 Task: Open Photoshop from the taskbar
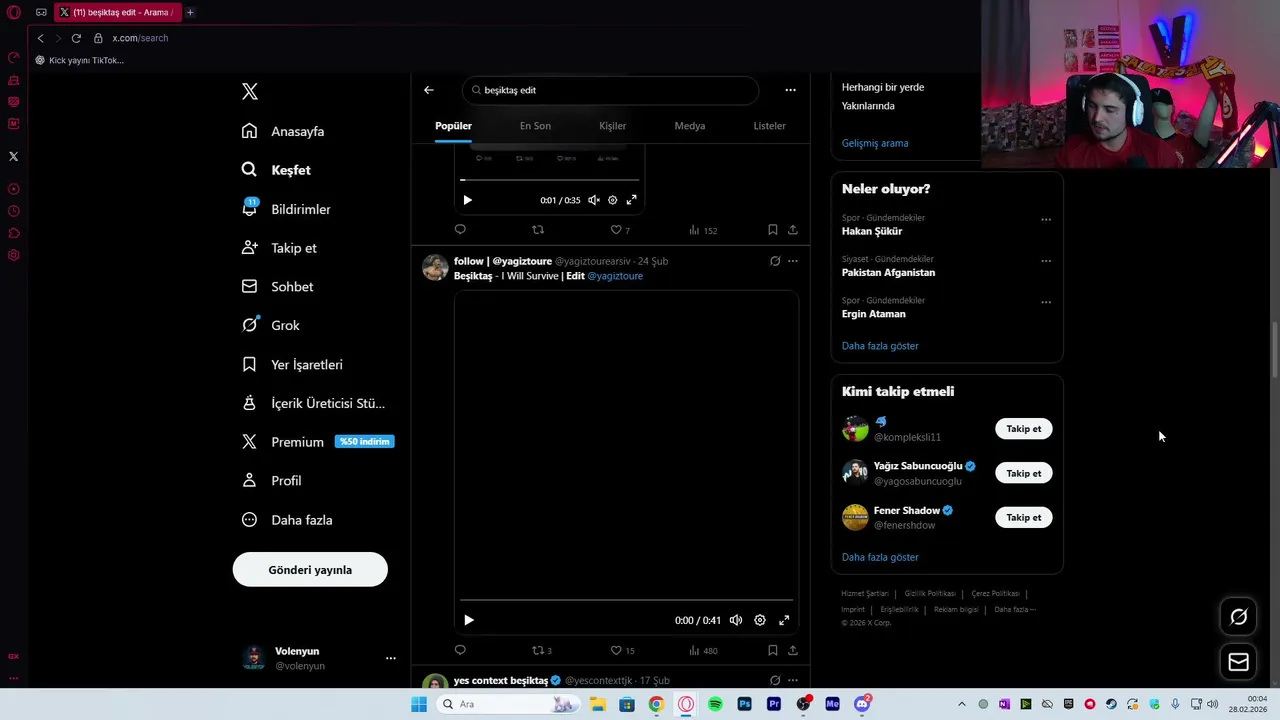744,704
